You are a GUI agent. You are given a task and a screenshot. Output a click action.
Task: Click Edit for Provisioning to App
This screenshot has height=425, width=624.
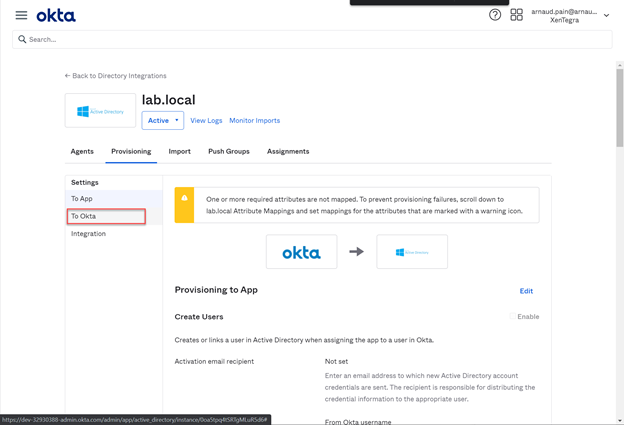[526, 291]
